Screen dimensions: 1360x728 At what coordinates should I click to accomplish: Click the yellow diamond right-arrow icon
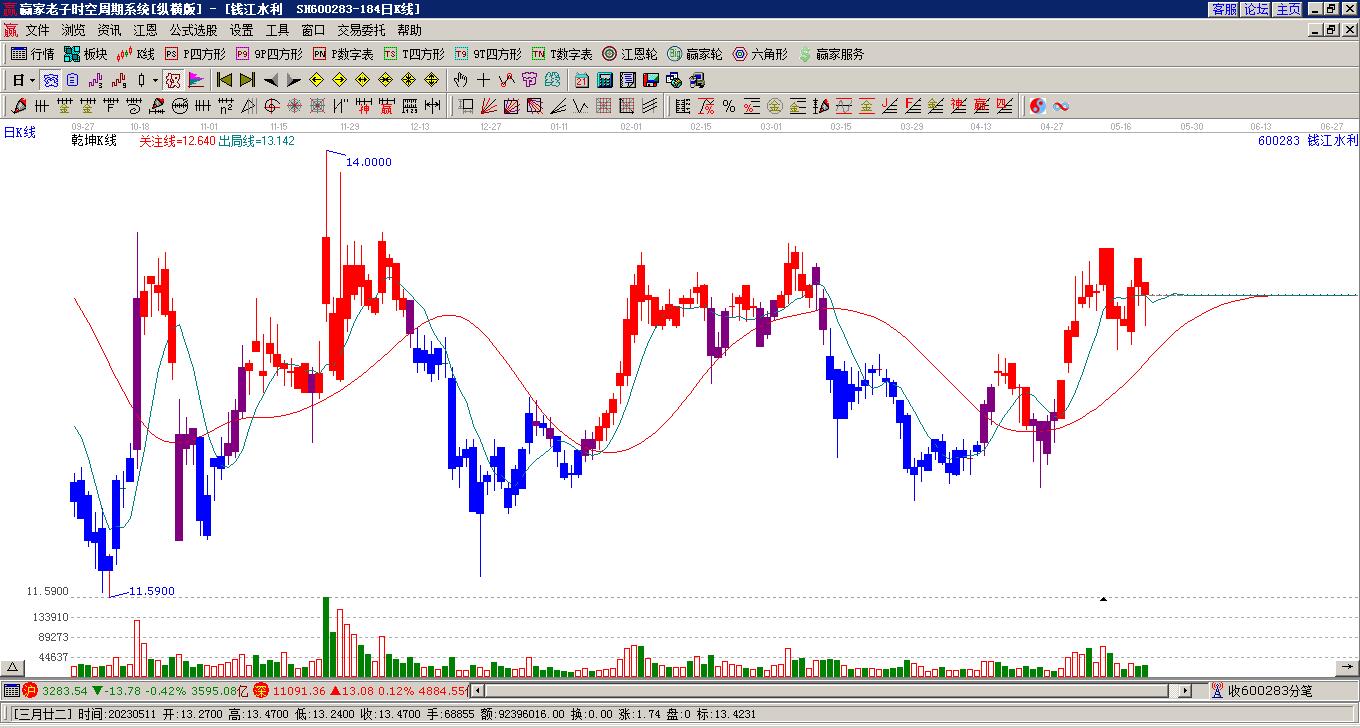tap(339, 80)
